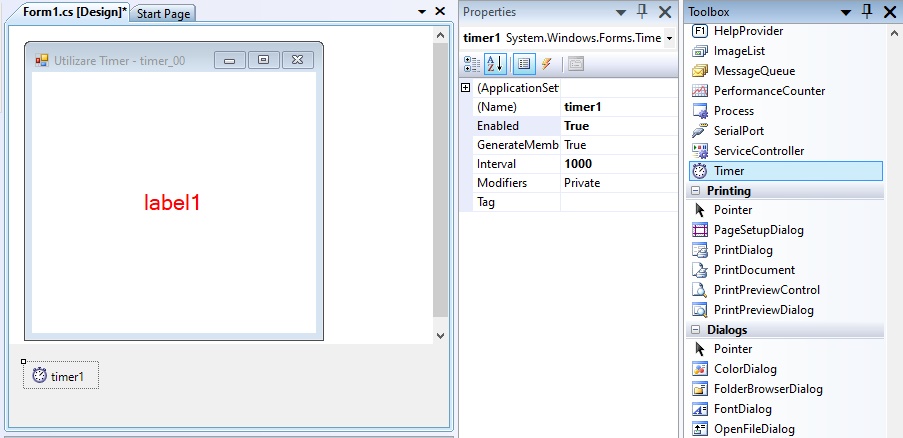
Task: Click the Interval property value field
Action: pos(617,164)
